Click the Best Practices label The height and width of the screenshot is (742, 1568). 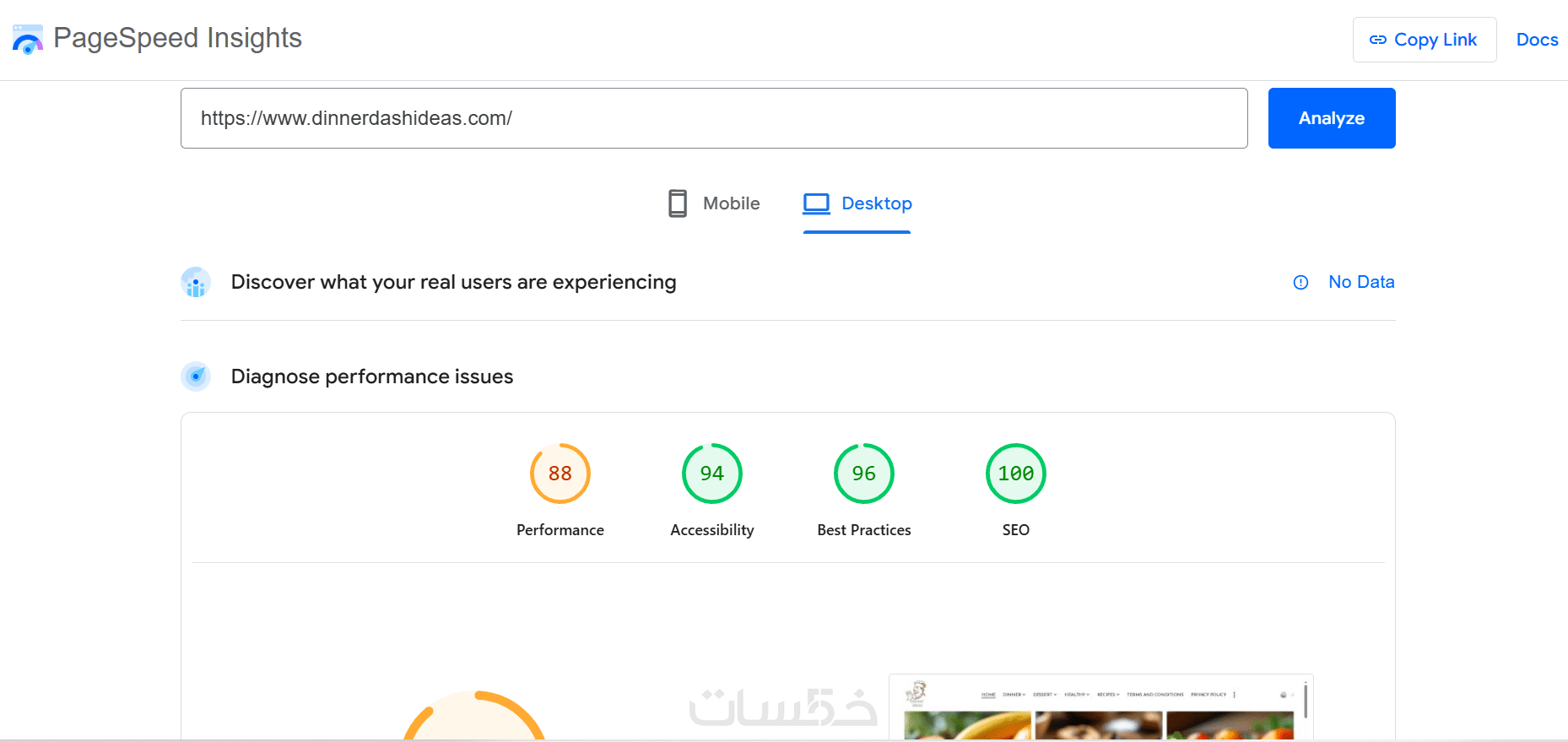[864, 530]
